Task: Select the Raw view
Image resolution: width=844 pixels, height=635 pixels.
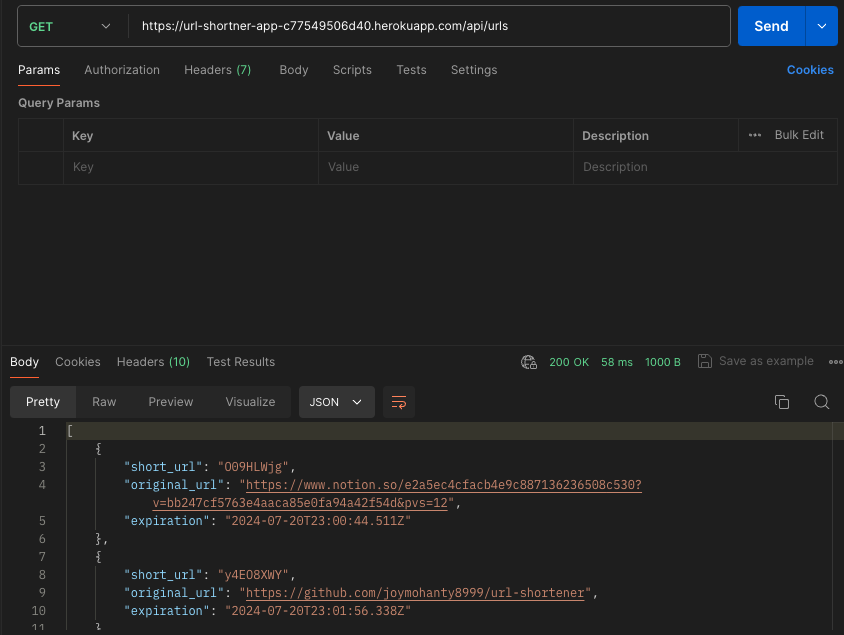Action: pyautogui.click(x=104, y=402)
